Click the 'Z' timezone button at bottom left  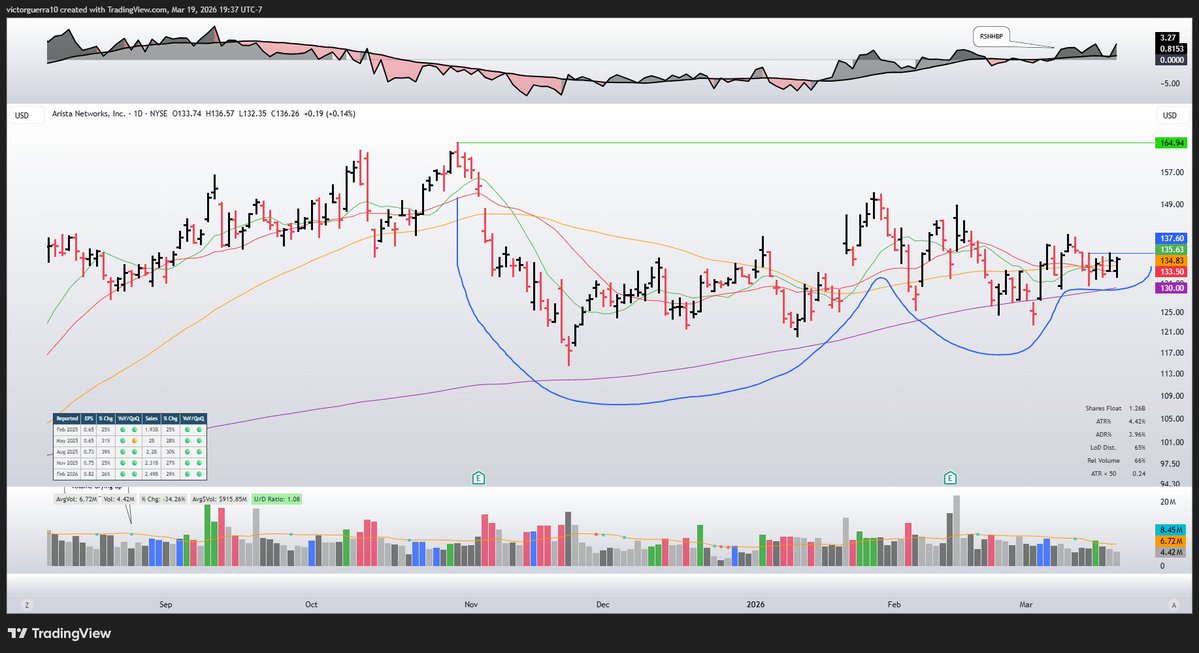click(x=27, y=605)
